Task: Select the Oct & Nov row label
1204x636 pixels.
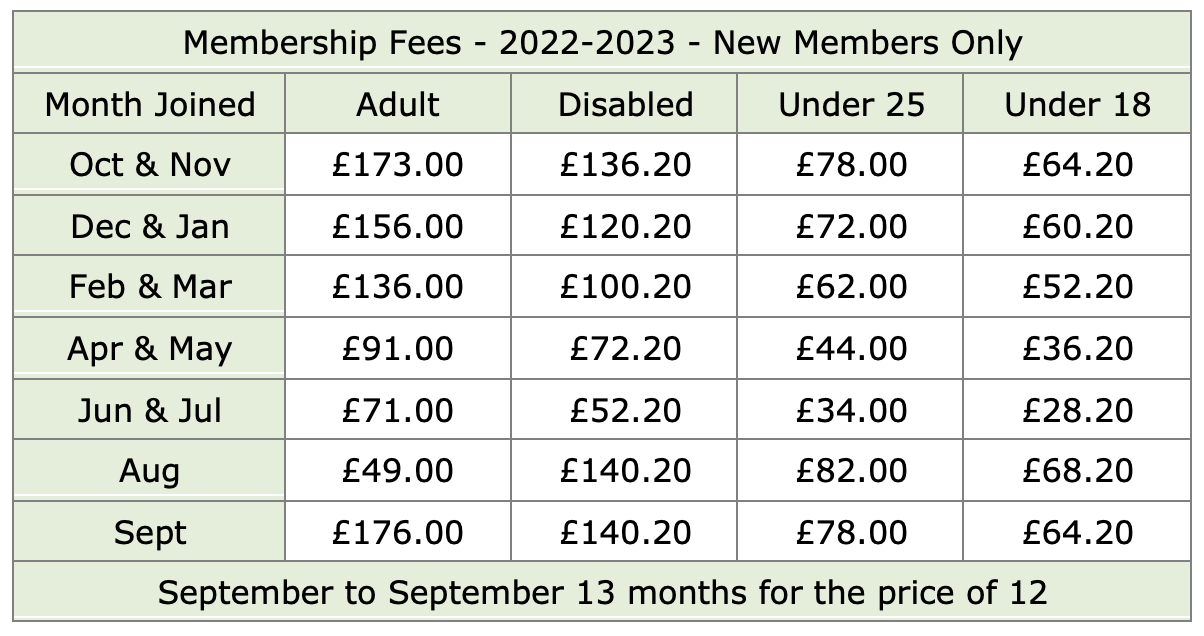Action: (150, 164)
